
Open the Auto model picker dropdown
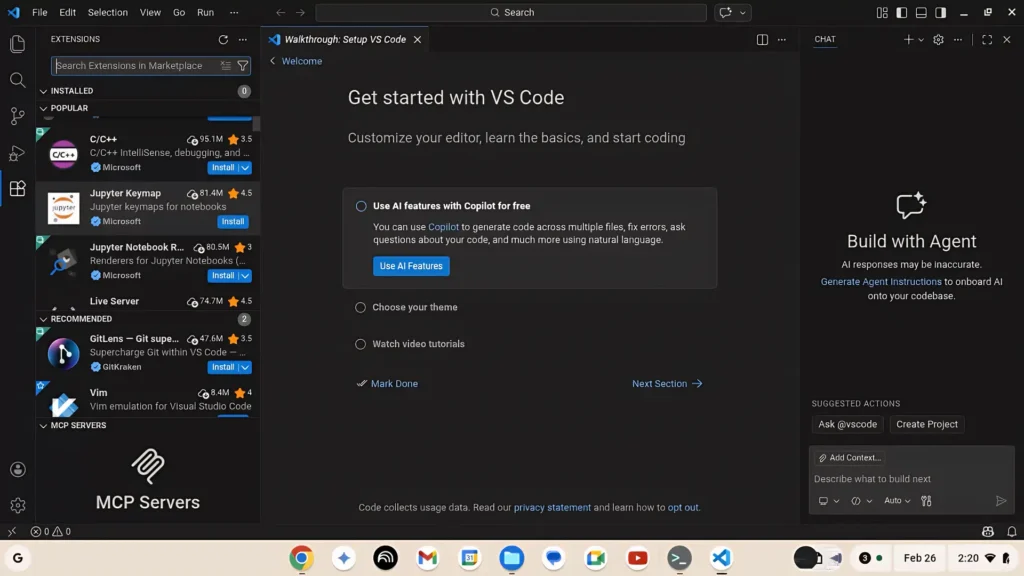click(x=897, y=501)
